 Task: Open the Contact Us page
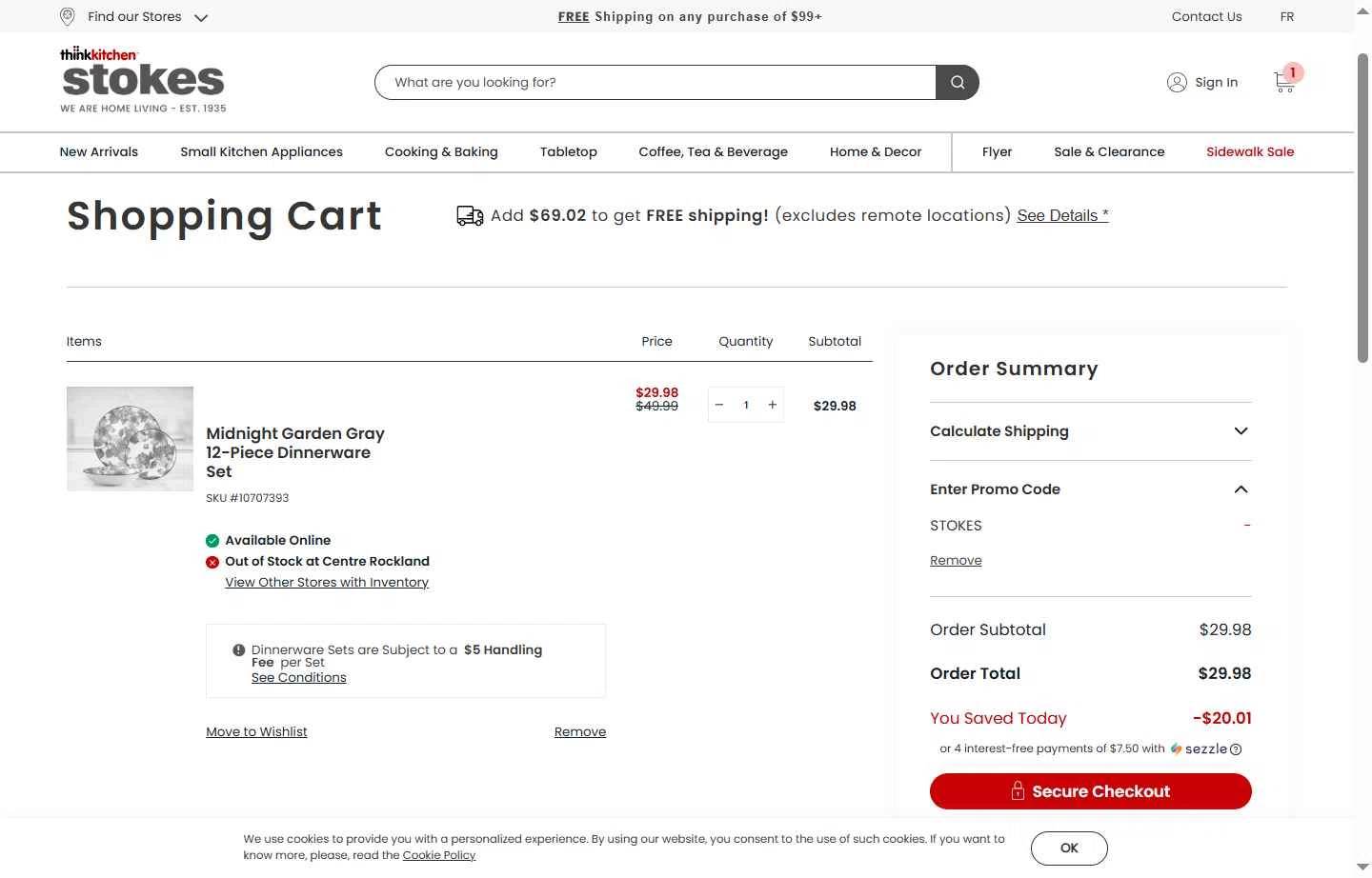pos(1206,16)
